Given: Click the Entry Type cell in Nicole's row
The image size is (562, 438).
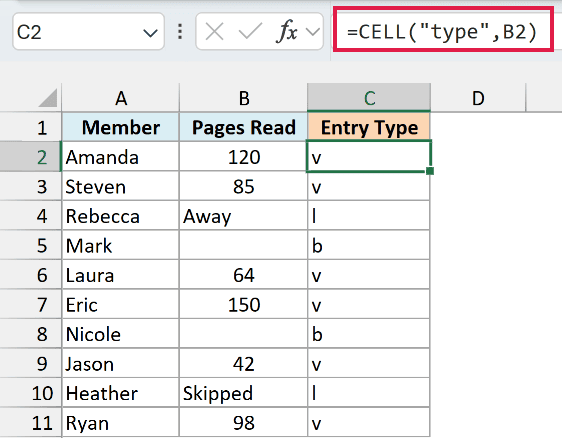Looking at the screenshot, I should pyautogui.click(x=369, y=334).
